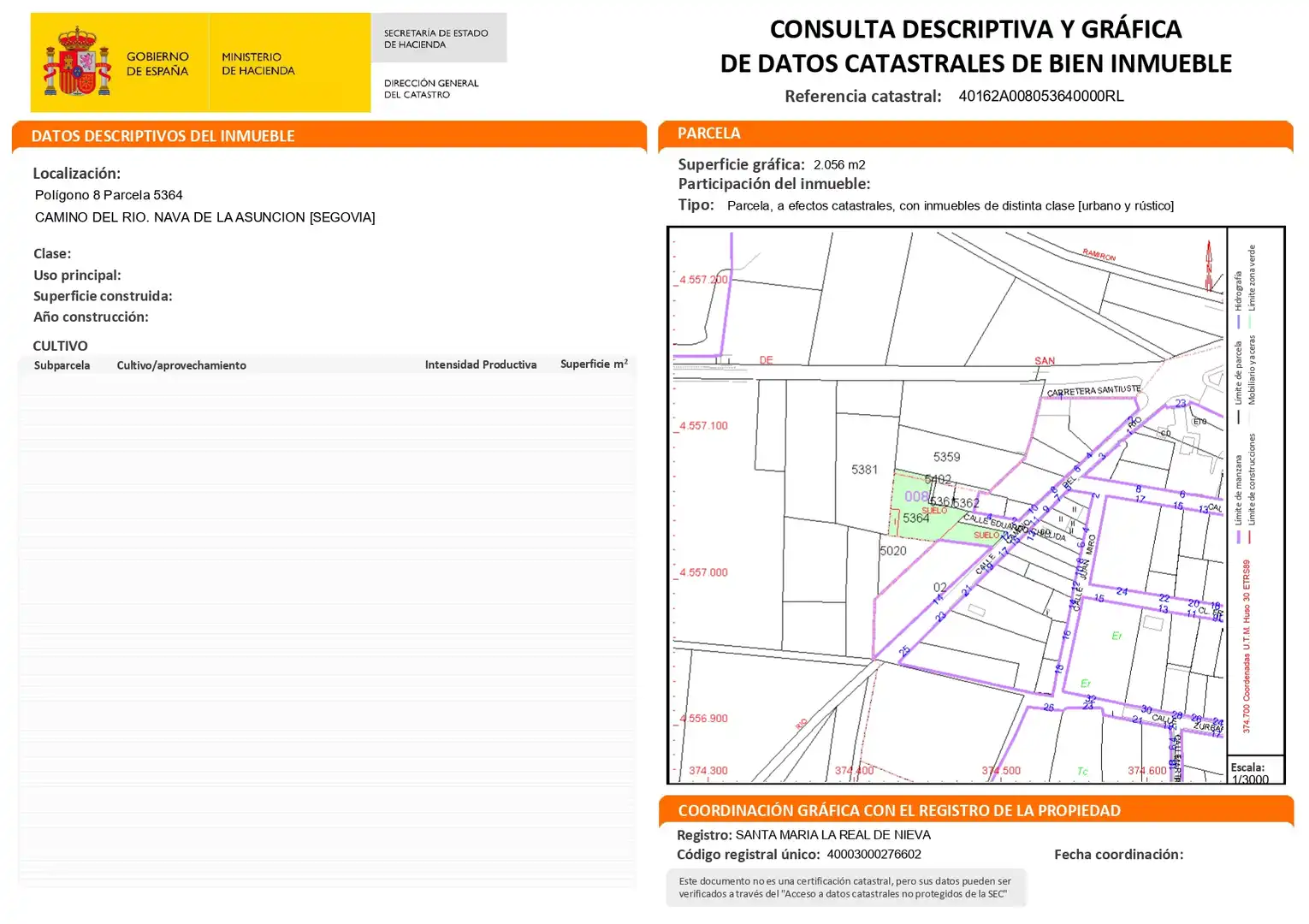Click the Y-coordinate label 4.557.000

tap(703, 572)
